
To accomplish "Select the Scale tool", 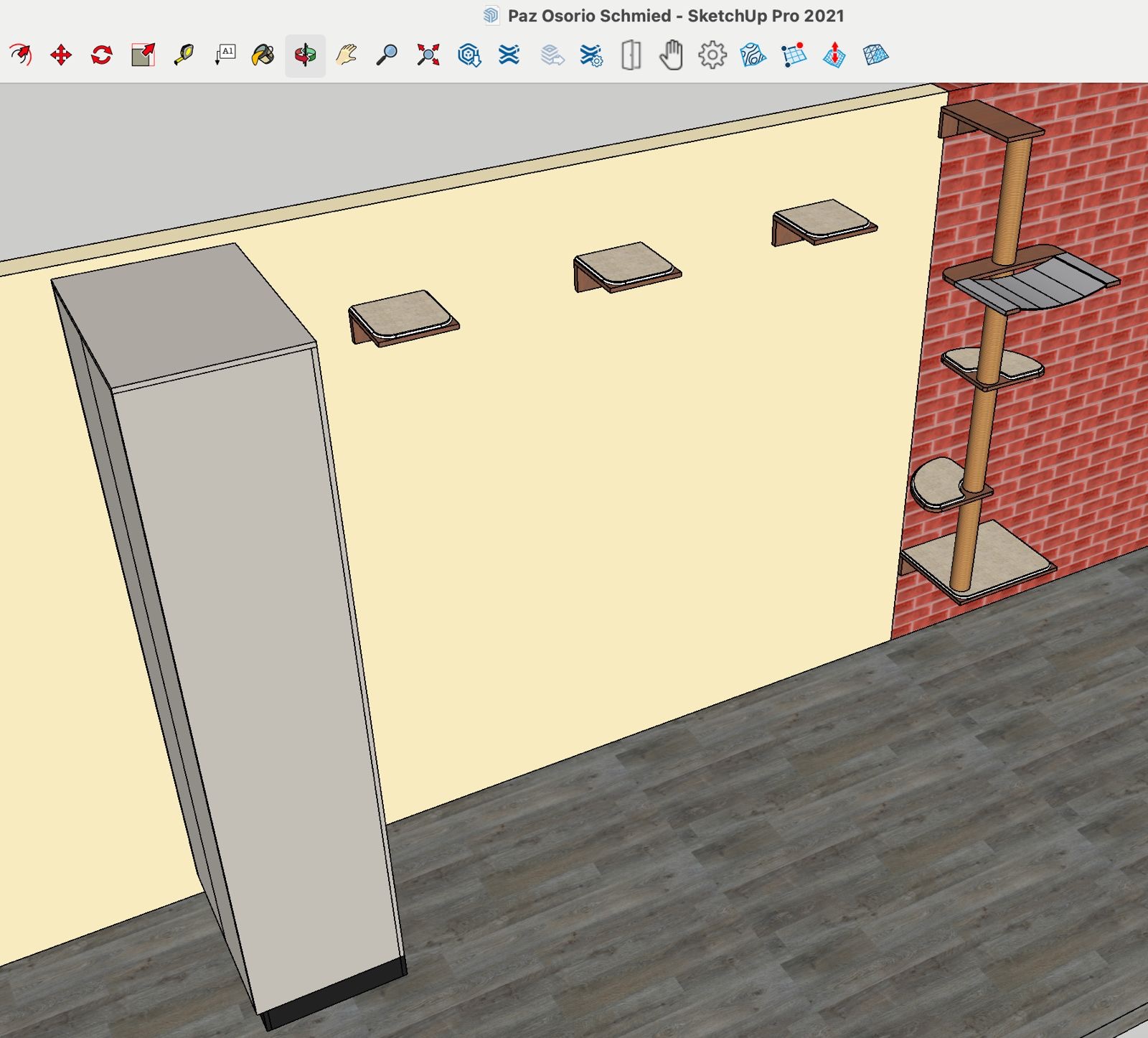I will [x=143, y=55].
